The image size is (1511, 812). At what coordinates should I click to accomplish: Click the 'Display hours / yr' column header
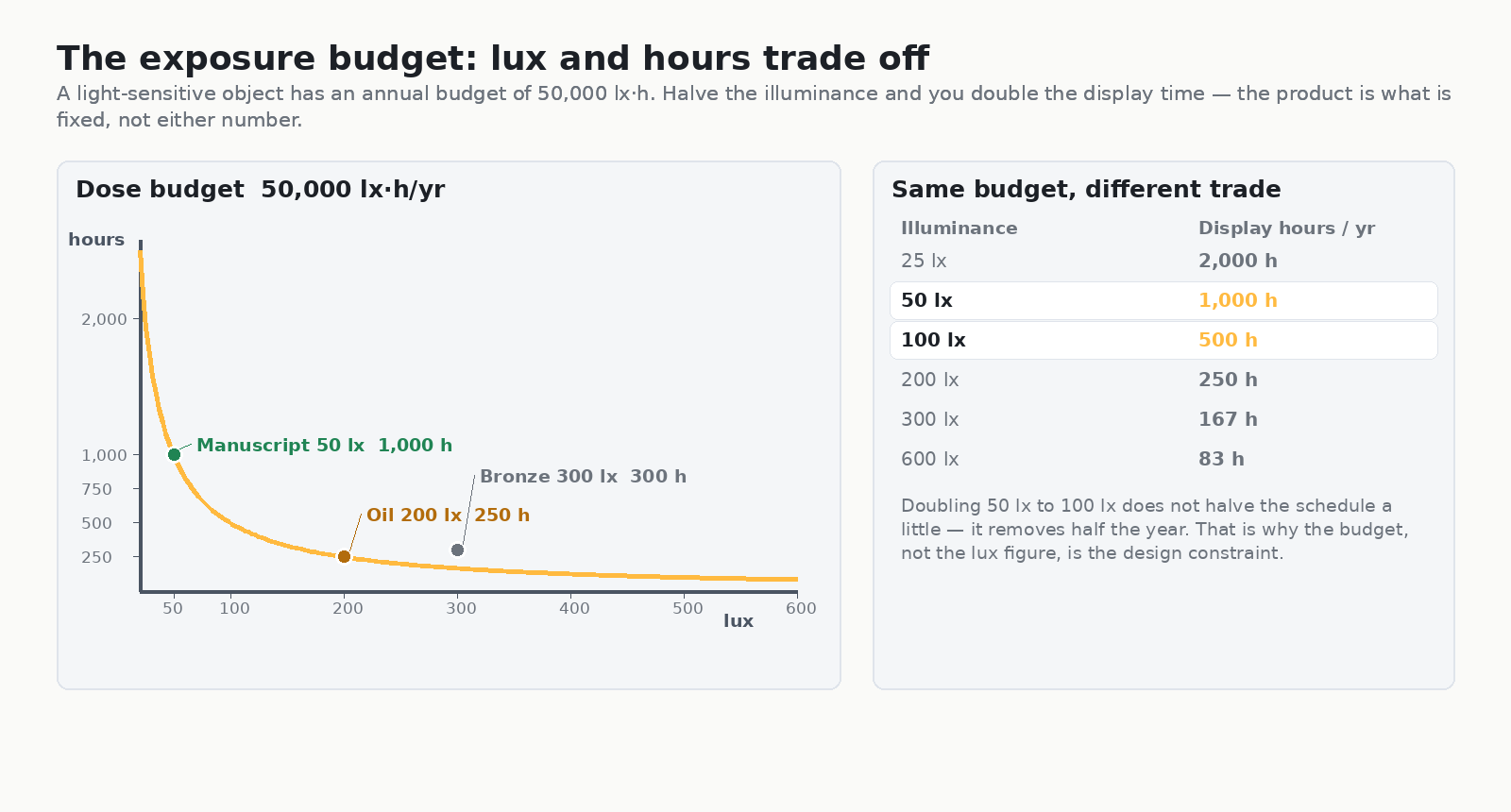1286,228
